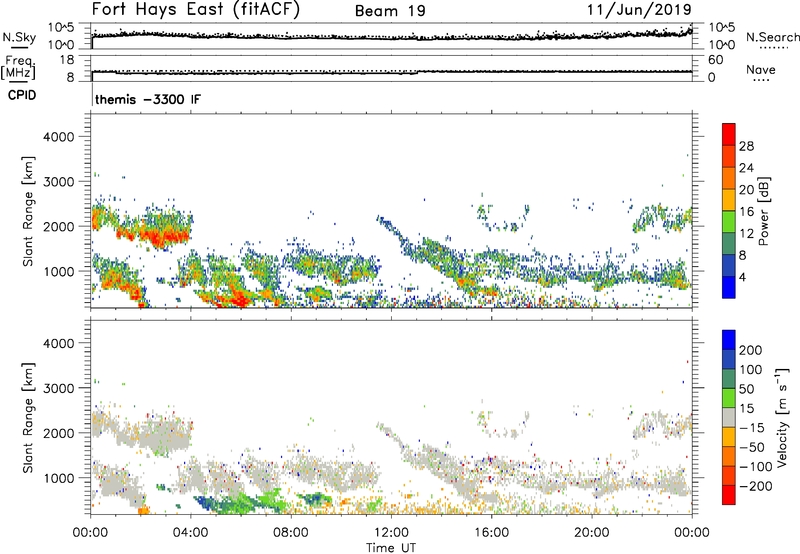Click the green Velocity segment between 50 and 15
Screen dimensions: 800x554
(x=729, y=398)
